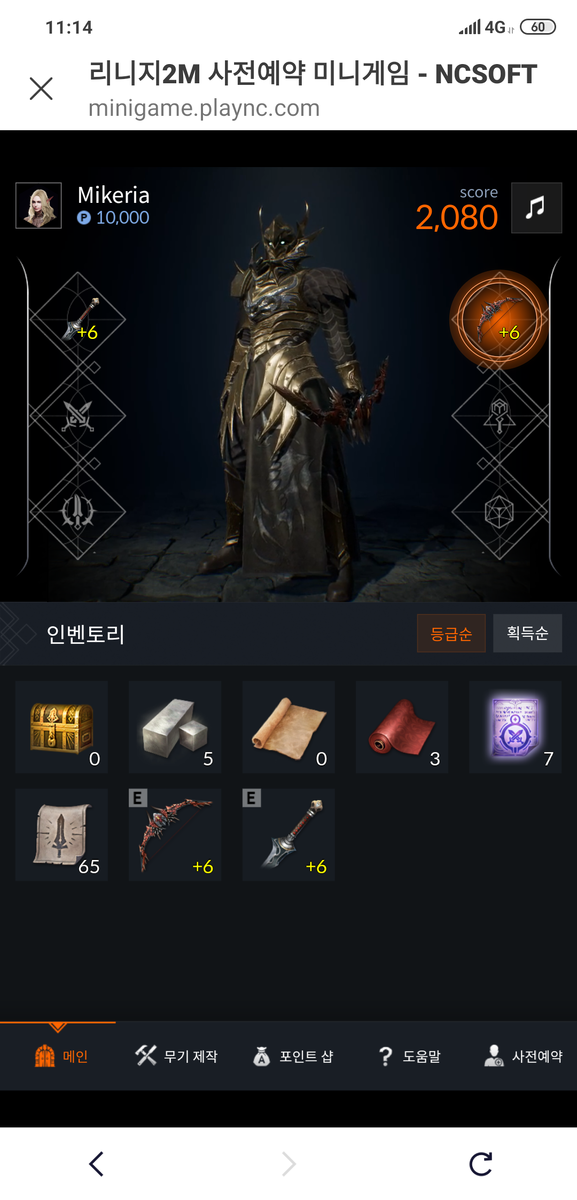Open the highlighted +6 bow equipment slot
The height and width of the screenshot is (1200, 577).
click(499, 320)
